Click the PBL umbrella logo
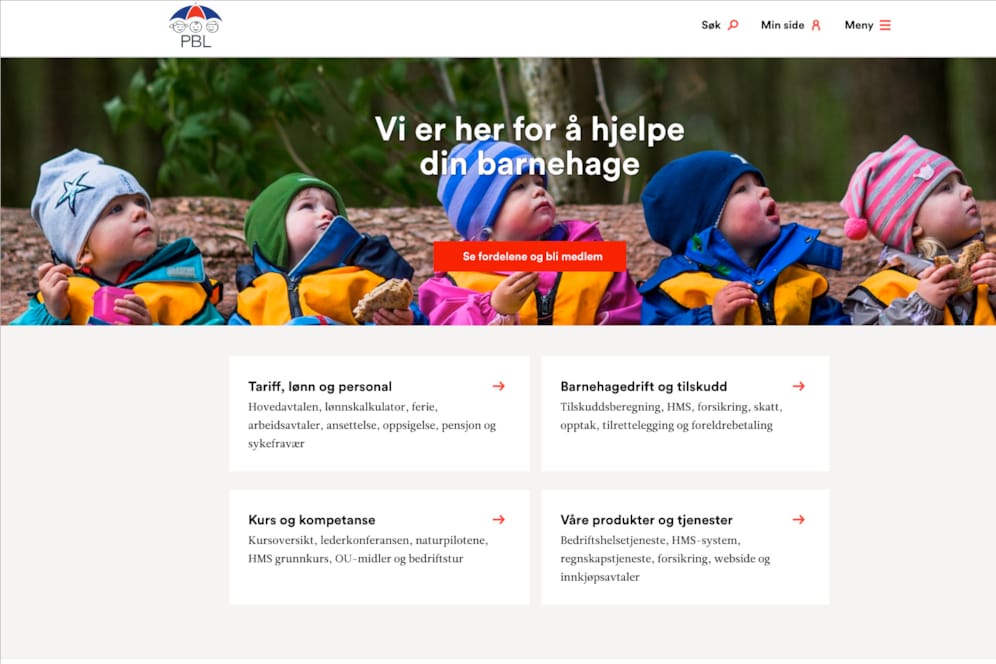 pyautogui.click(x=196, y=26)
